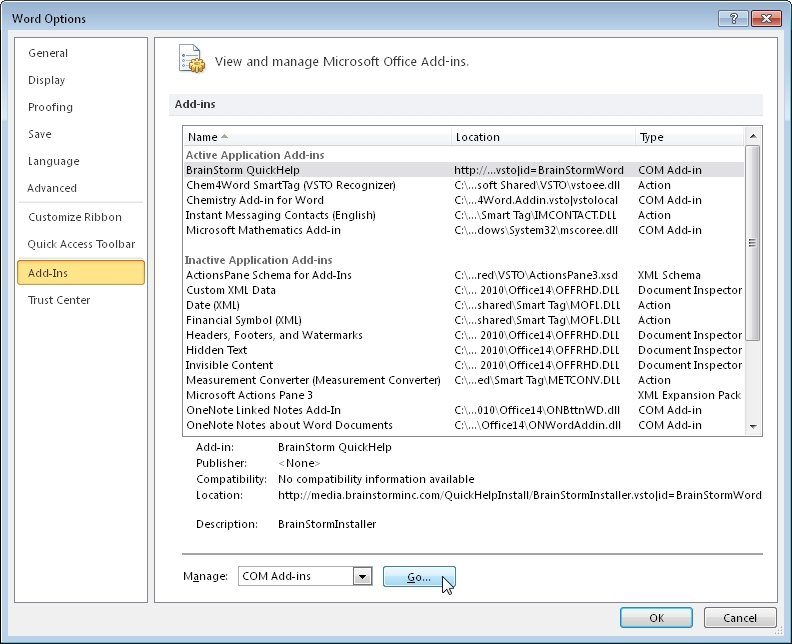Select Microsoft Actions Pane 3 row
This screenshot has width=792, height=644.
pyautogui.click(x=464, y=395)
